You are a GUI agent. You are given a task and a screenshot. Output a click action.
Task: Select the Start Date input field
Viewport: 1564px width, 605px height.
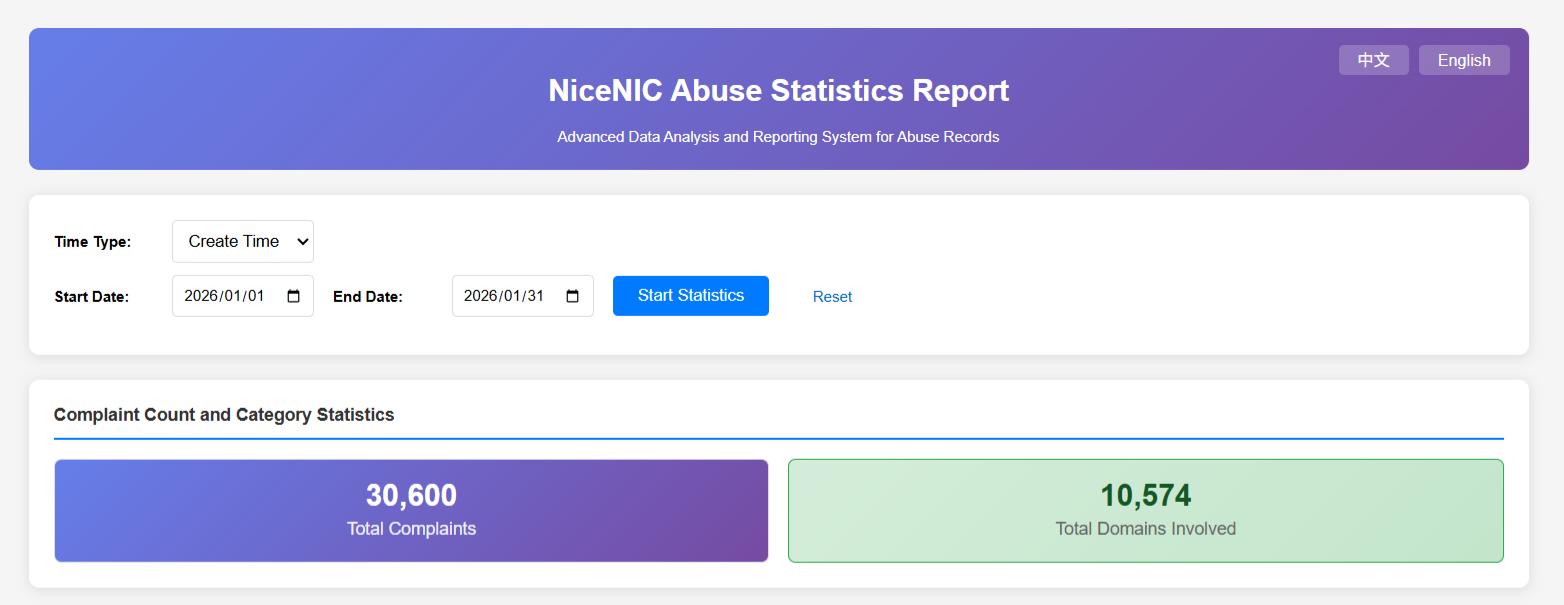click(230, 295)
